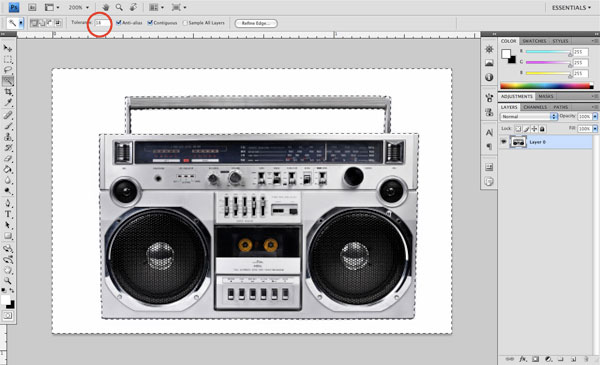Image resolution: width=600 pixels, height=365 pixels.
Task: Select the Magic Wand tool in toolbox
Action: pyautogui.click(x=8, y=81)
